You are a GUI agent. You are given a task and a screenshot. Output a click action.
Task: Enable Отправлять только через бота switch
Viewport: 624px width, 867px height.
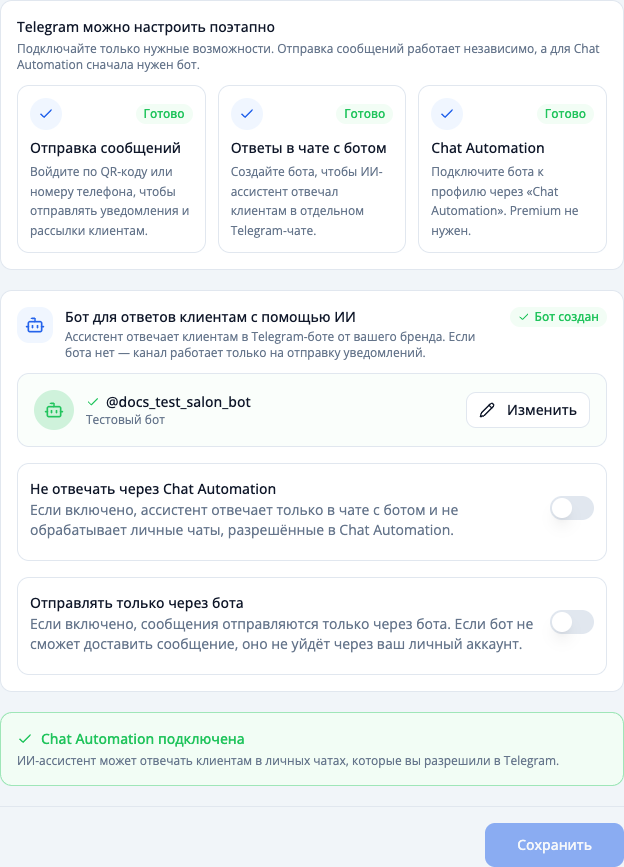click(572, 622)
